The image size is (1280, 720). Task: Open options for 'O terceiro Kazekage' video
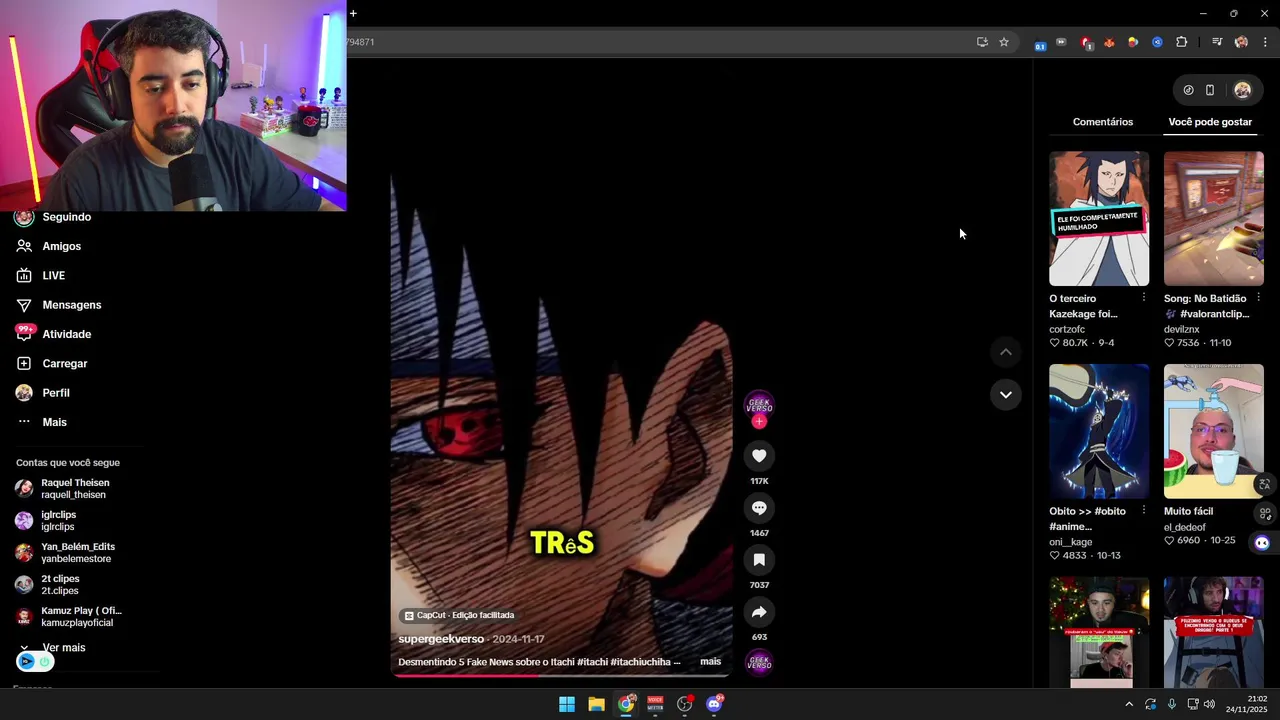(x=1143, y=298)
